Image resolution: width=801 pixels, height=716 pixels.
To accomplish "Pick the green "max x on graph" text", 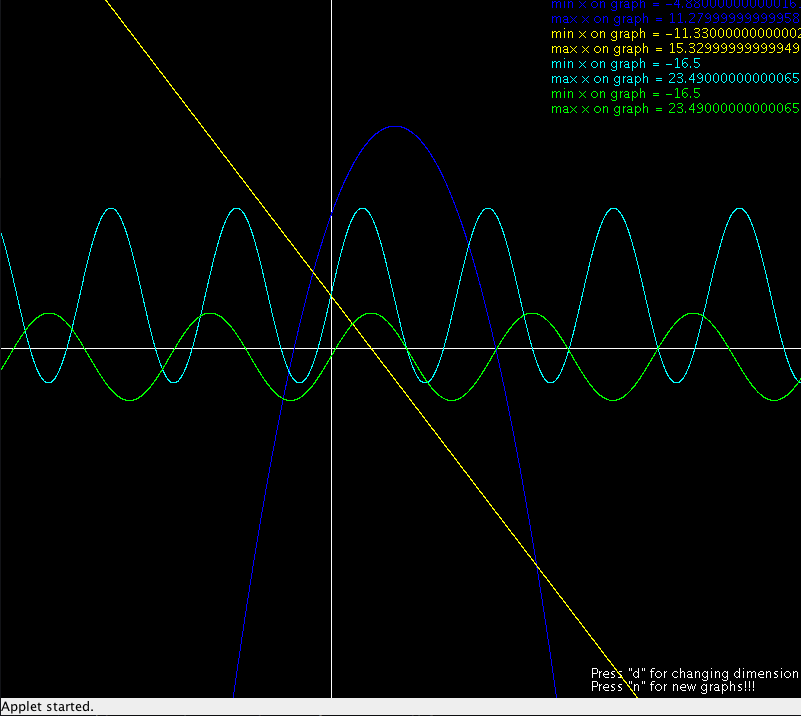I will (x=675, y=109).
